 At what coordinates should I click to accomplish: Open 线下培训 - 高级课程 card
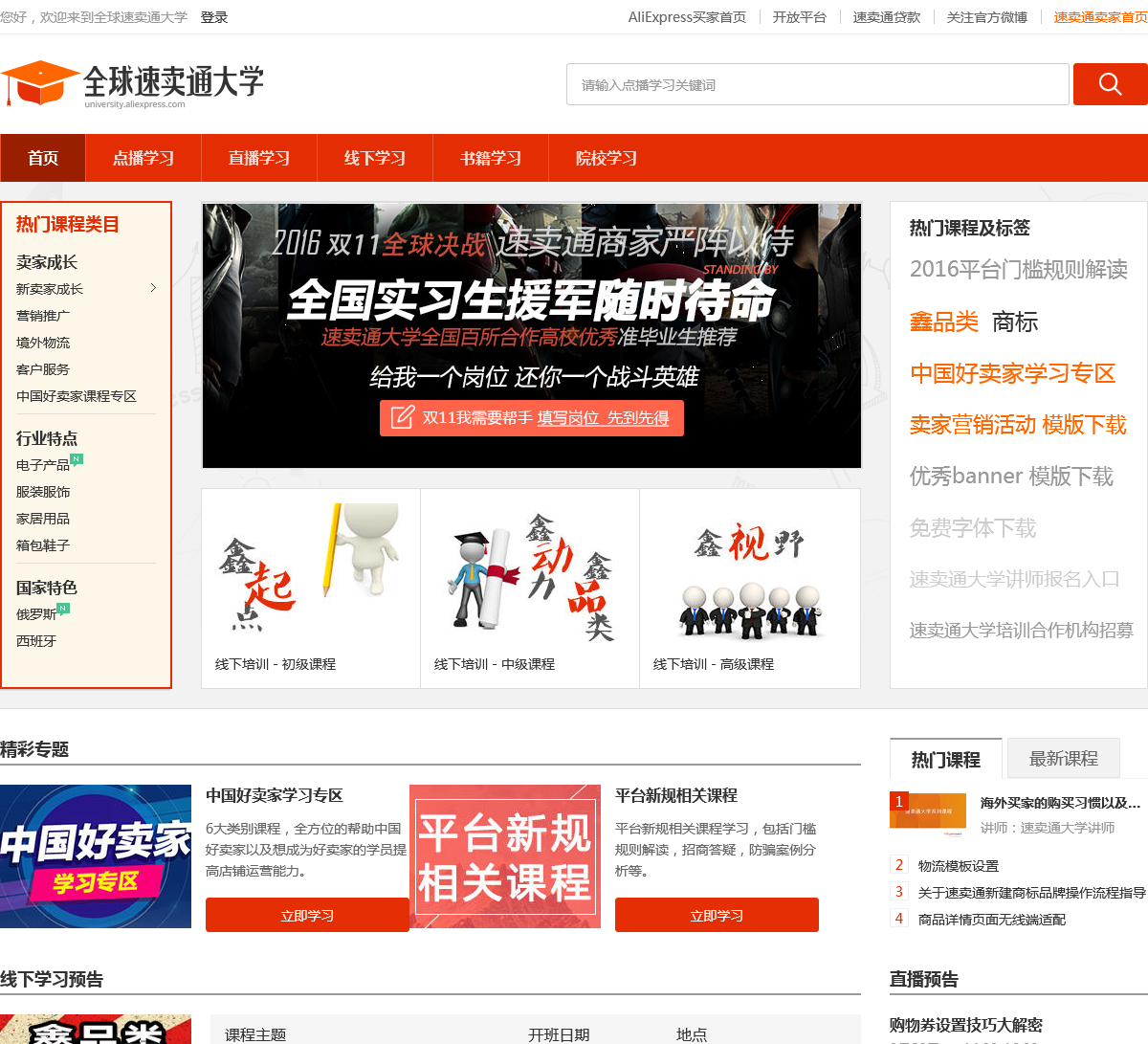[750, 589]
